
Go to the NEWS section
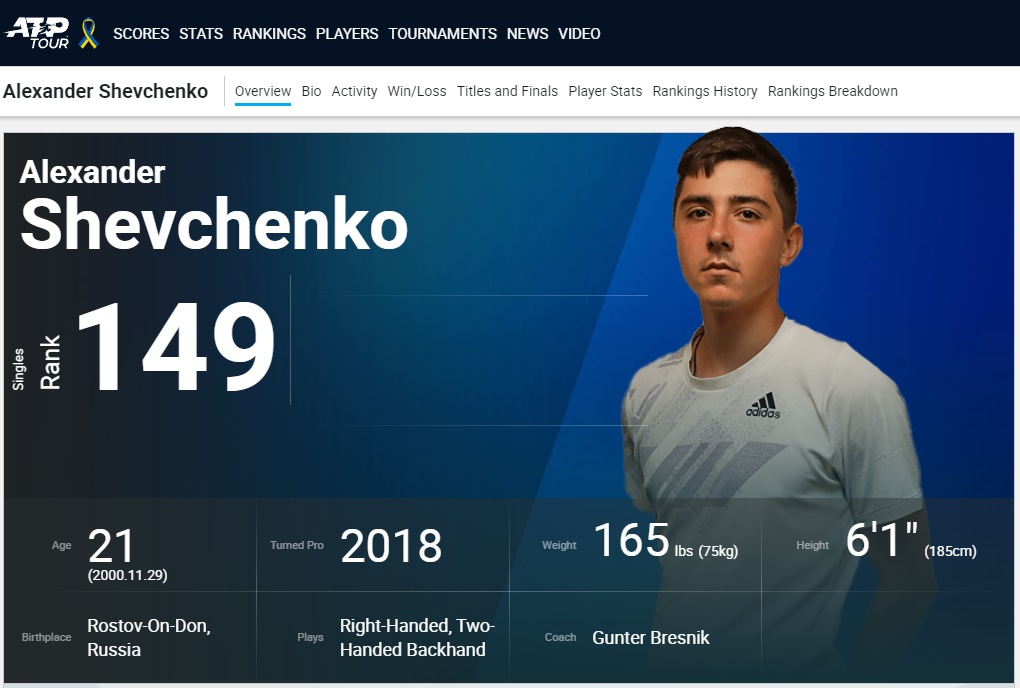[x=528, y=34]
